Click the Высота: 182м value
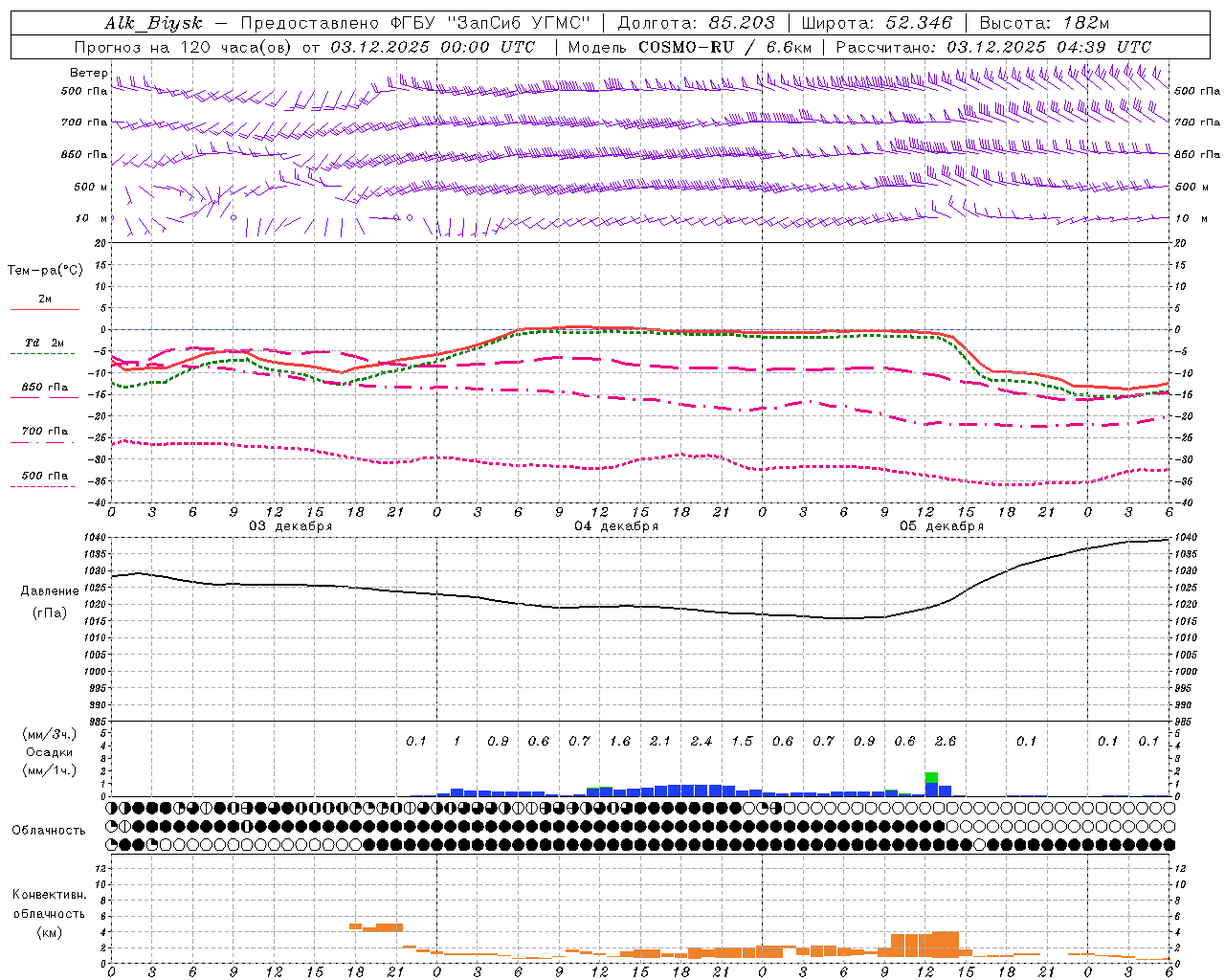The width and height of the screenshot is (1225, 980). click(x=1044, y=23)
